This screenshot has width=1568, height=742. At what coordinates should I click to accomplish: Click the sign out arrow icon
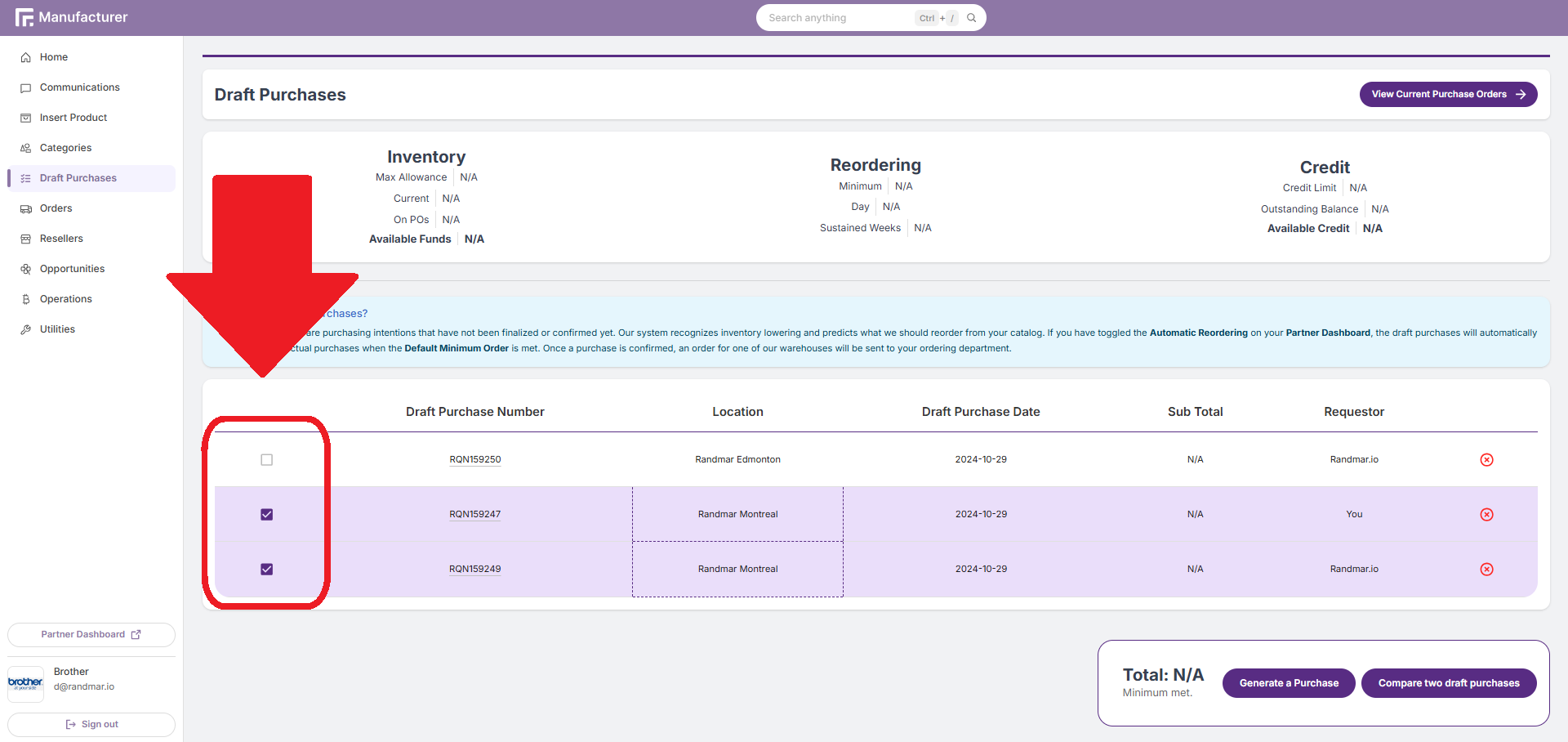point(70,725)
